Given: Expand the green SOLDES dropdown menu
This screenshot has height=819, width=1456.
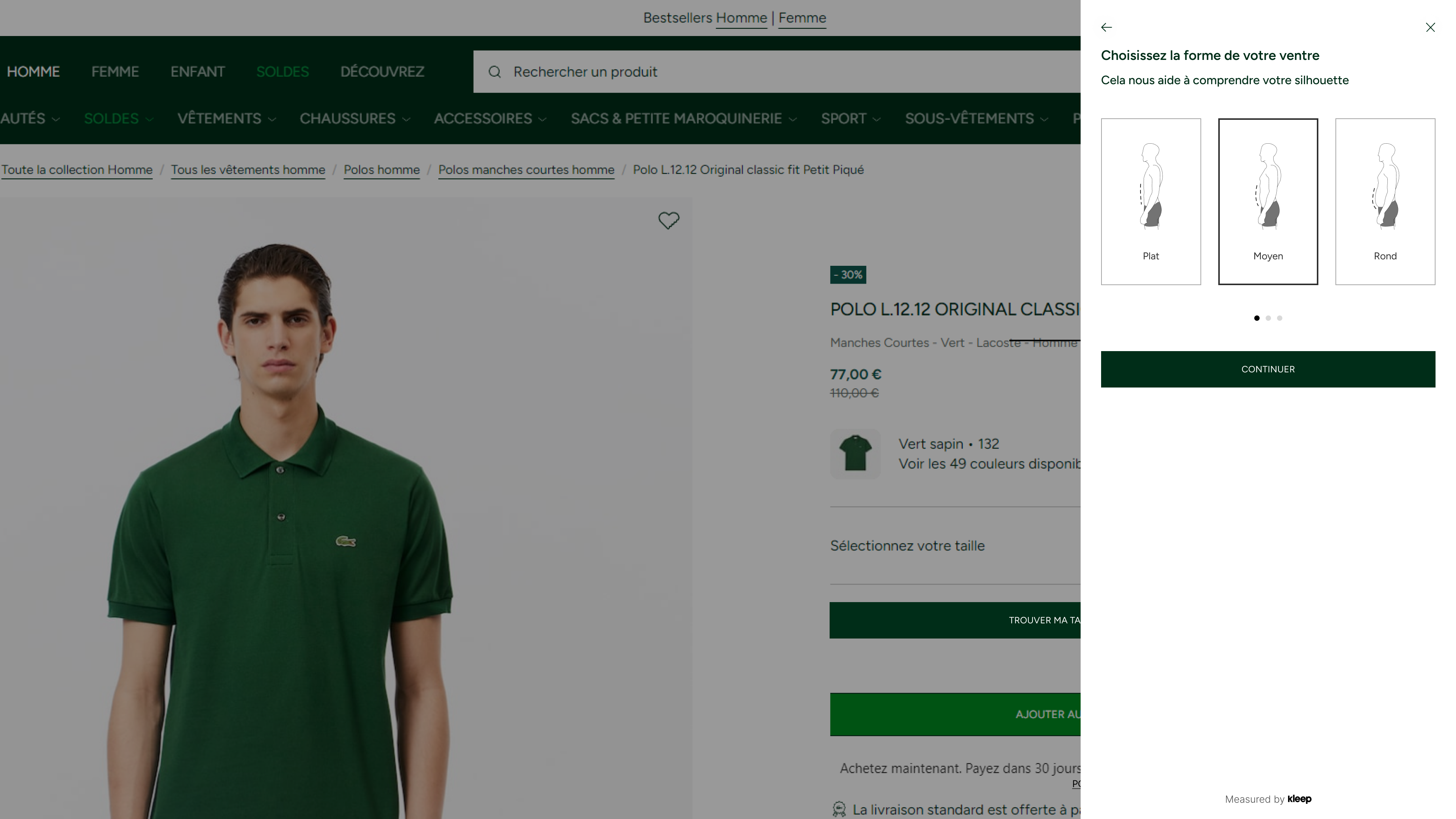Looking at the screenshot, I should 118,119.
